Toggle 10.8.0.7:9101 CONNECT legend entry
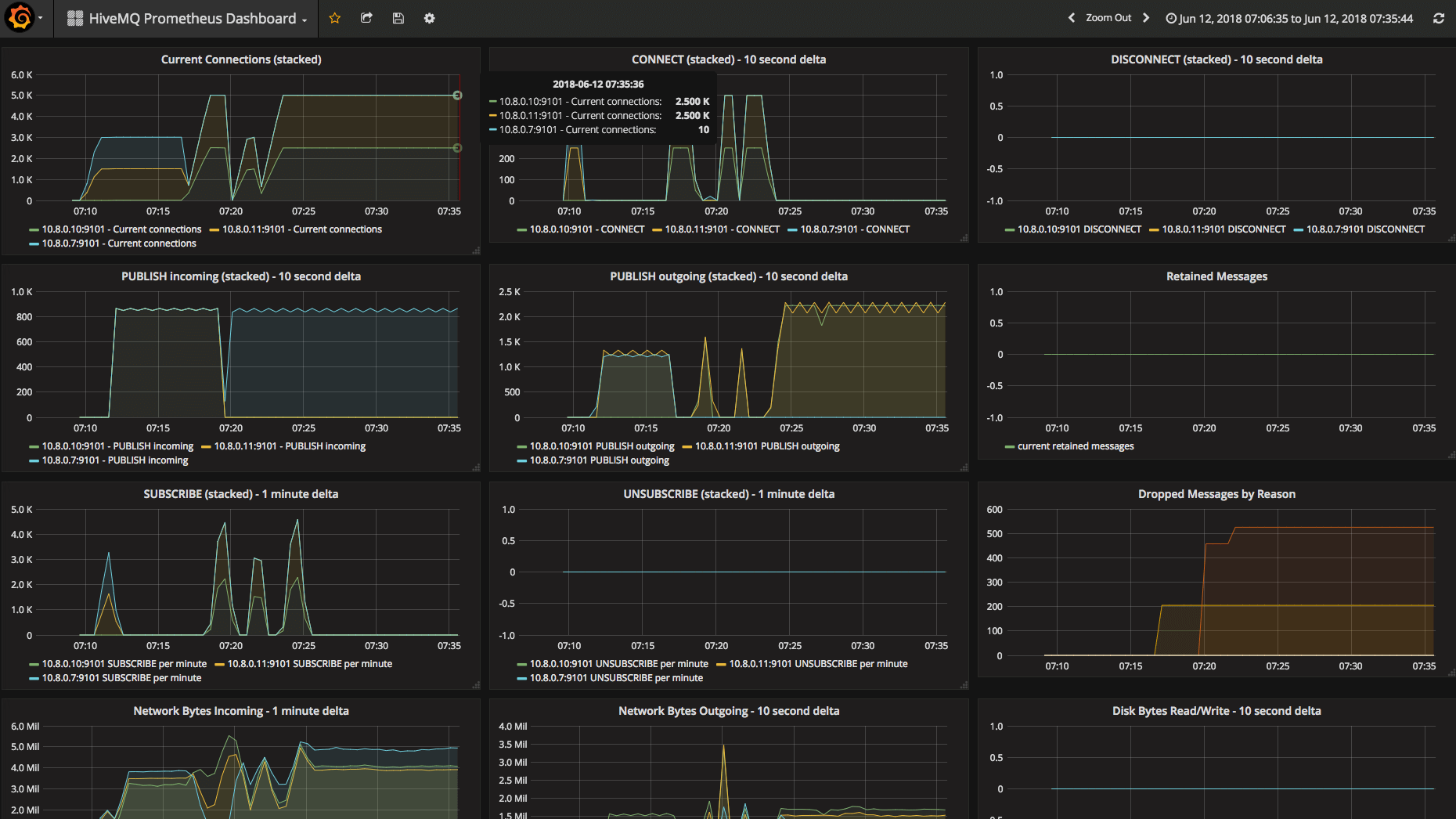Screen dimensions: 1456x819 [x=855, y=229]
